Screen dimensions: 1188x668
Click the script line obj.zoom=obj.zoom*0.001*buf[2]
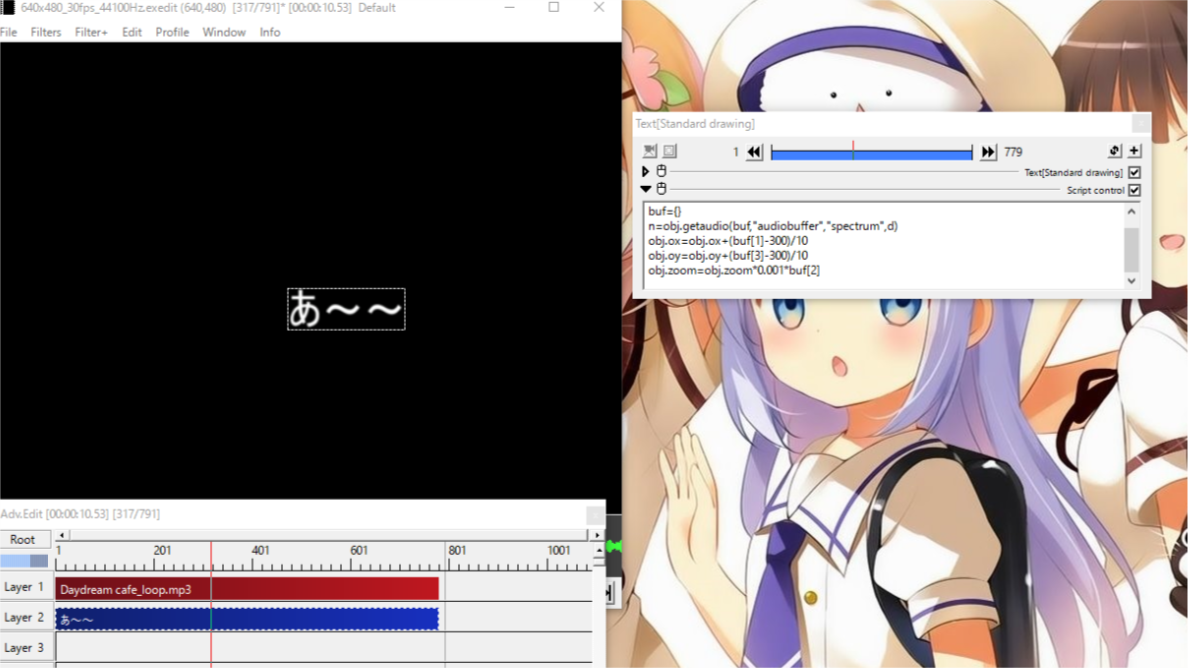point(733,270)
